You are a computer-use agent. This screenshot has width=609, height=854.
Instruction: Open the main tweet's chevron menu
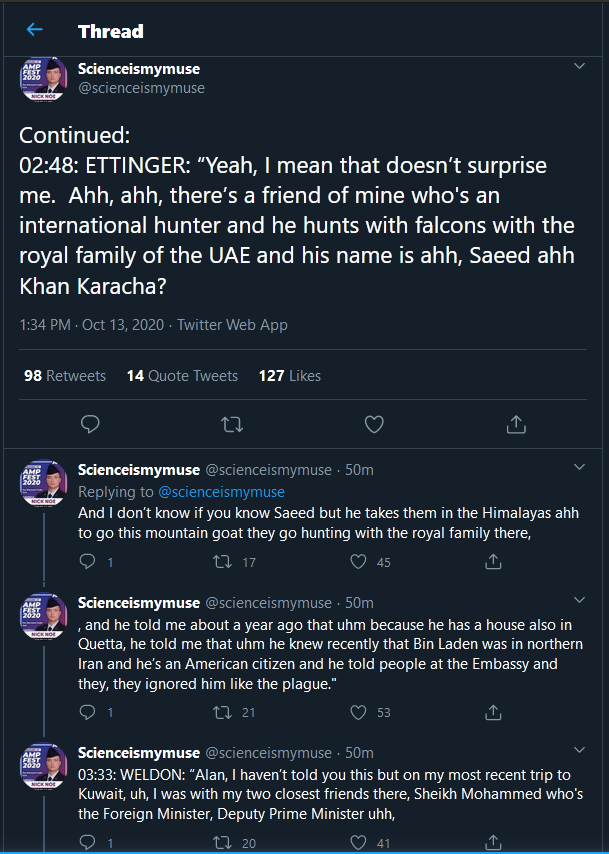[579, 66]
